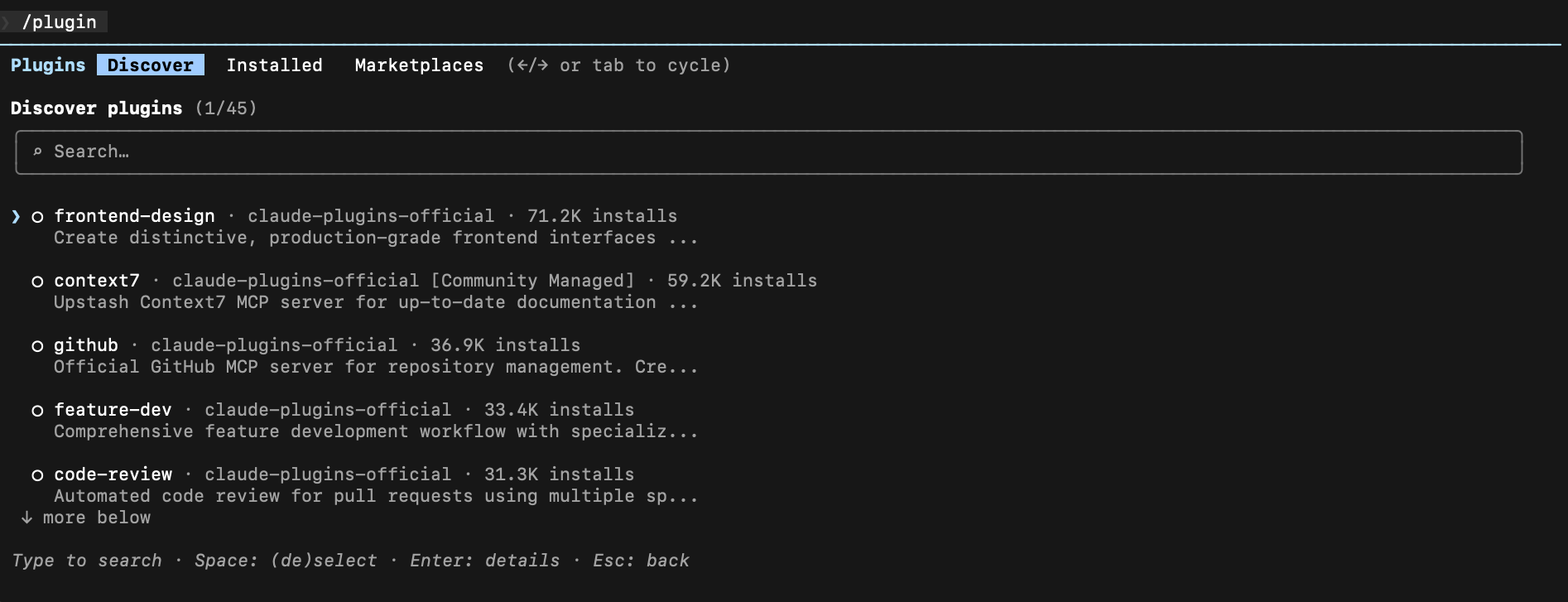Click the /plugin command text
The image size is (1568, 602).
point(60,22)
